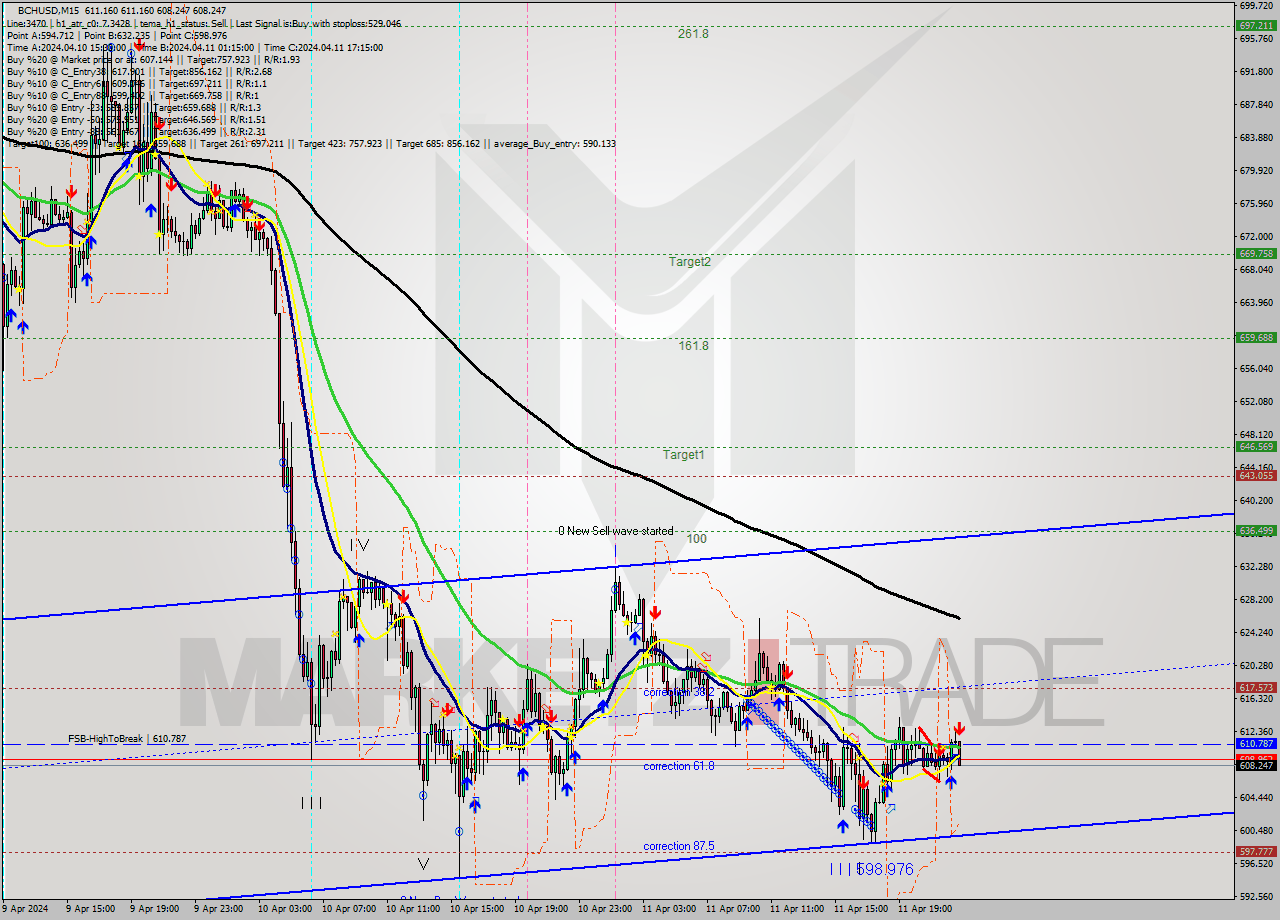Click the red 597.777 price tag
1280x920 pixels.
(1256, 852)
